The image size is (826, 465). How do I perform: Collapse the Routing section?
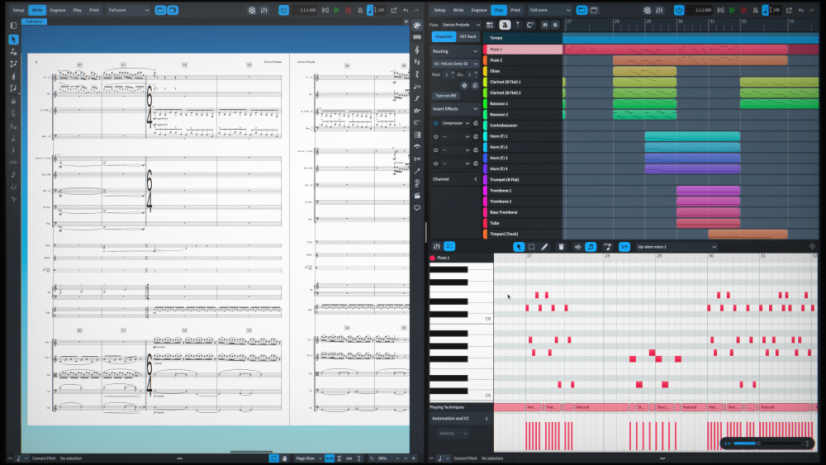pyautogui.click(x=455, y=51)
